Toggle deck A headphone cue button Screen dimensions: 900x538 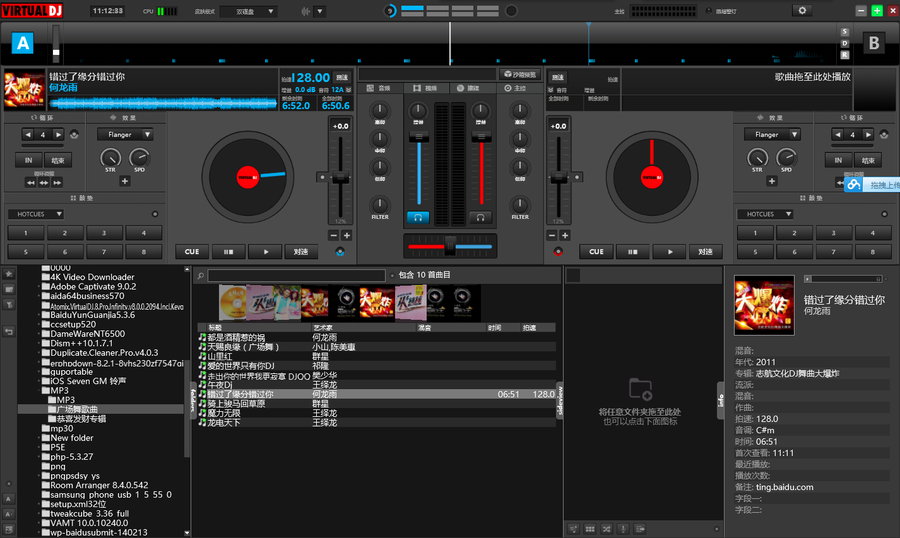tap(418, 218)
